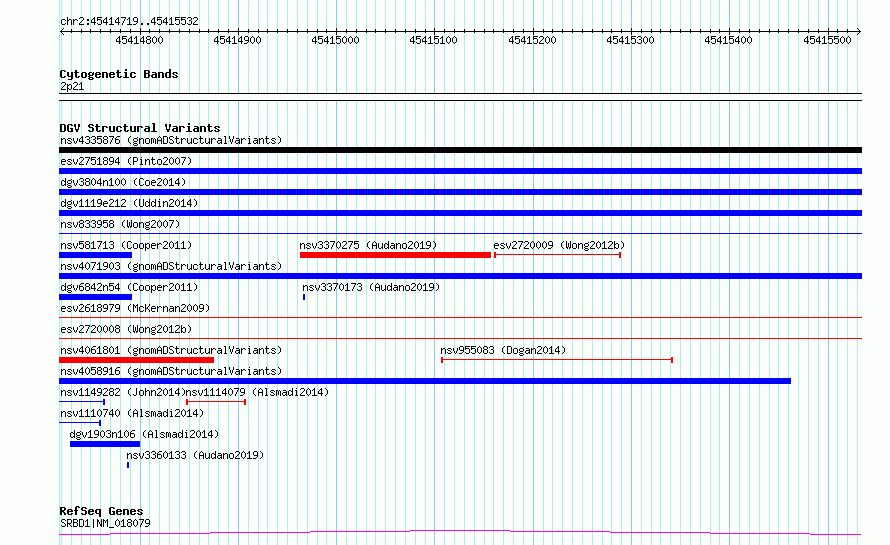
Task: Click the blue nsv4058916 variant bar
Action: [x=425, y=381]
